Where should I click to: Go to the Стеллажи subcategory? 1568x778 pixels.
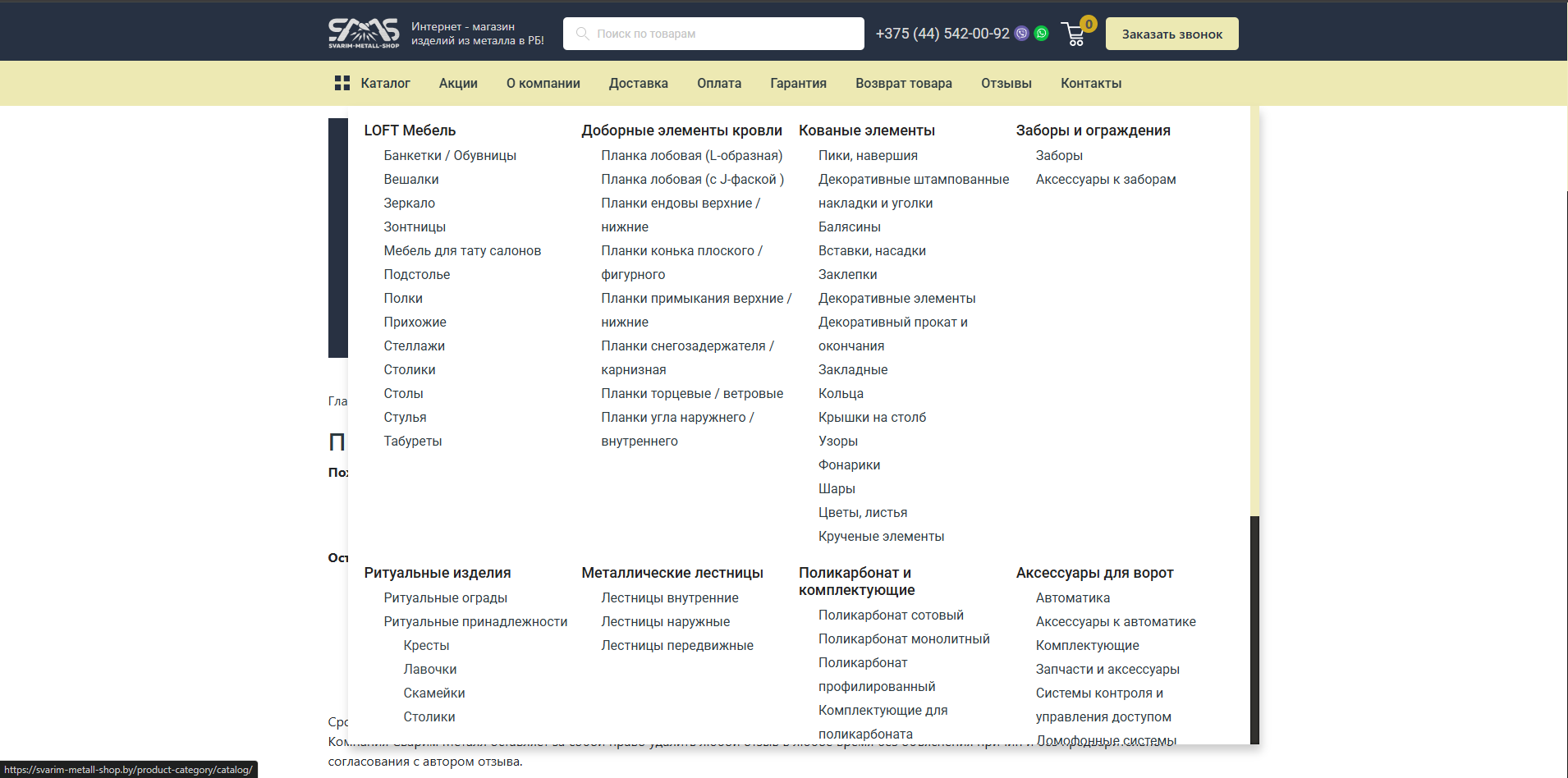415,346
